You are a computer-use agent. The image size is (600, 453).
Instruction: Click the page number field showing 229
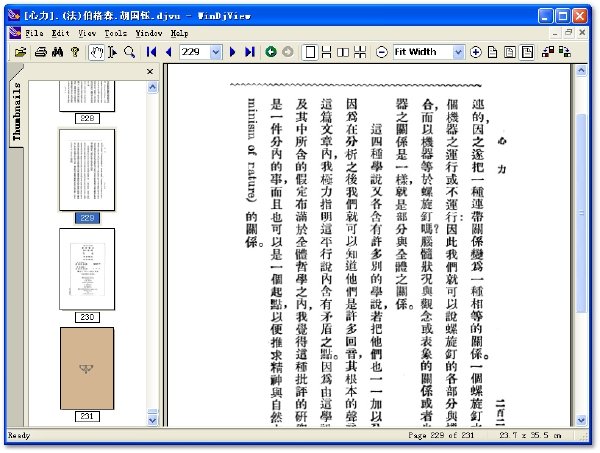pyautogui.click(x=195, y=52)
